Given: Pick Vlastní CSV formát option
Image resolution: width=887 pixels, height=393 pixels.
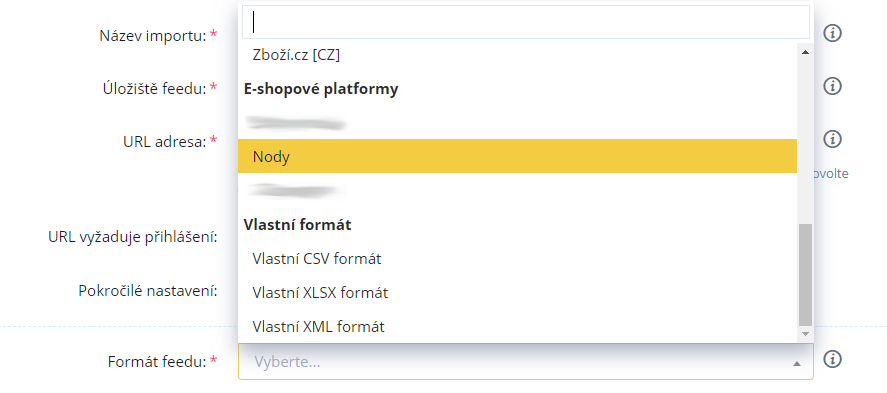Looking at the screenshot, I should [517, 258].
